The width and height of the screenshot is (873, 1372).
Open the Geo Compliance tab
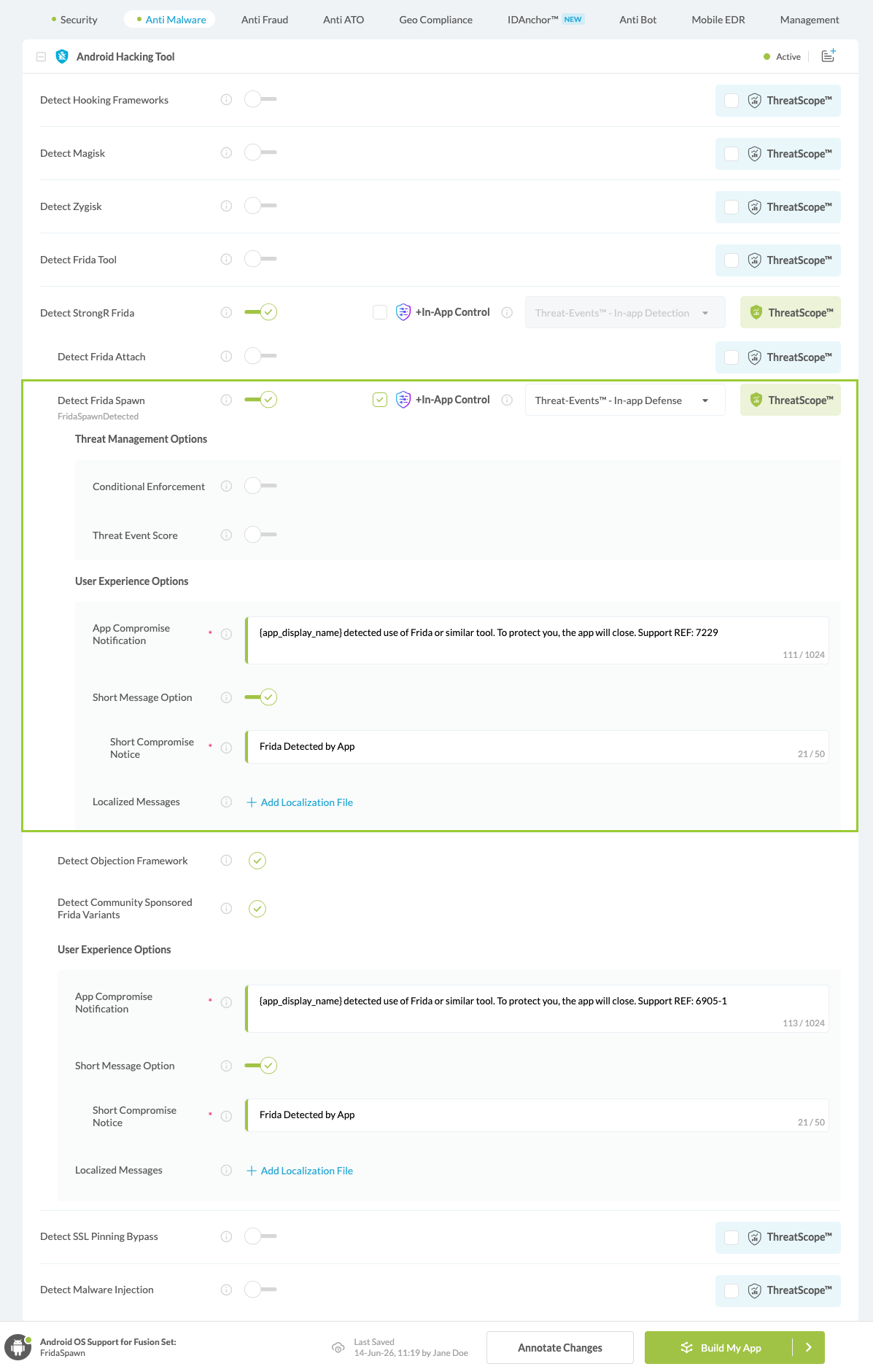pyautogui.click(x=435, y=20)
